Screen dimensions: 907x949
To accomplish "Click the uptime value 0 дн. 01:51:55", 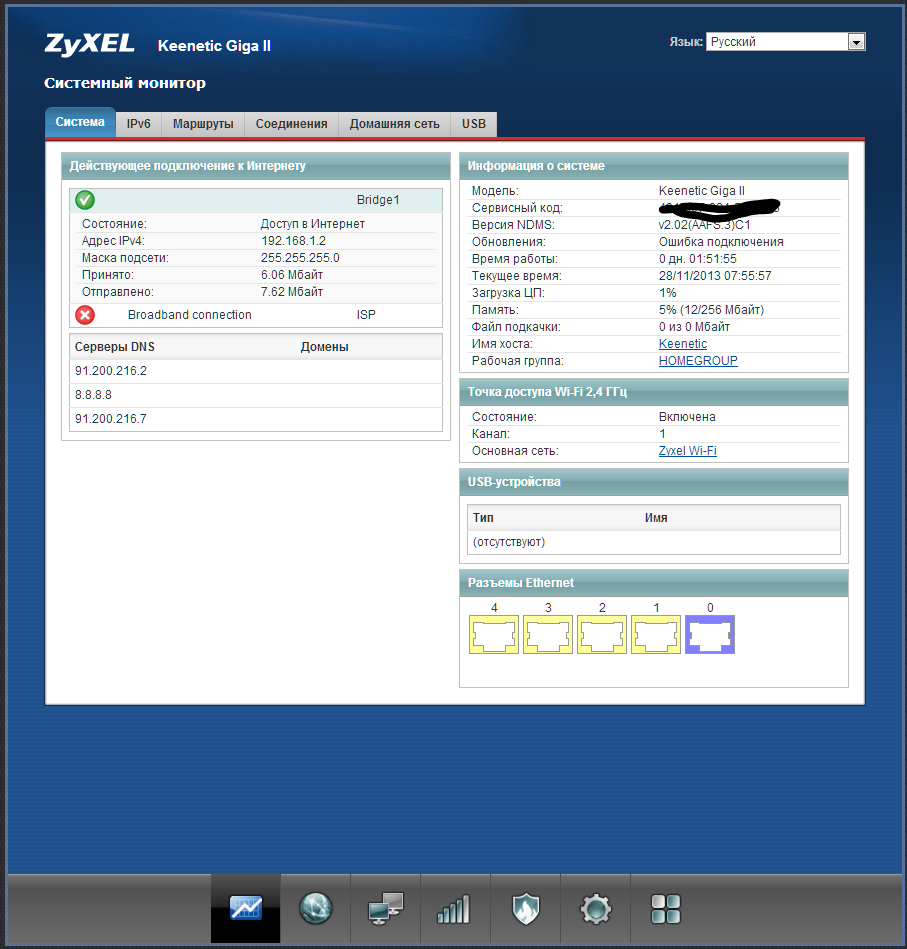I will tap(698, 258).
